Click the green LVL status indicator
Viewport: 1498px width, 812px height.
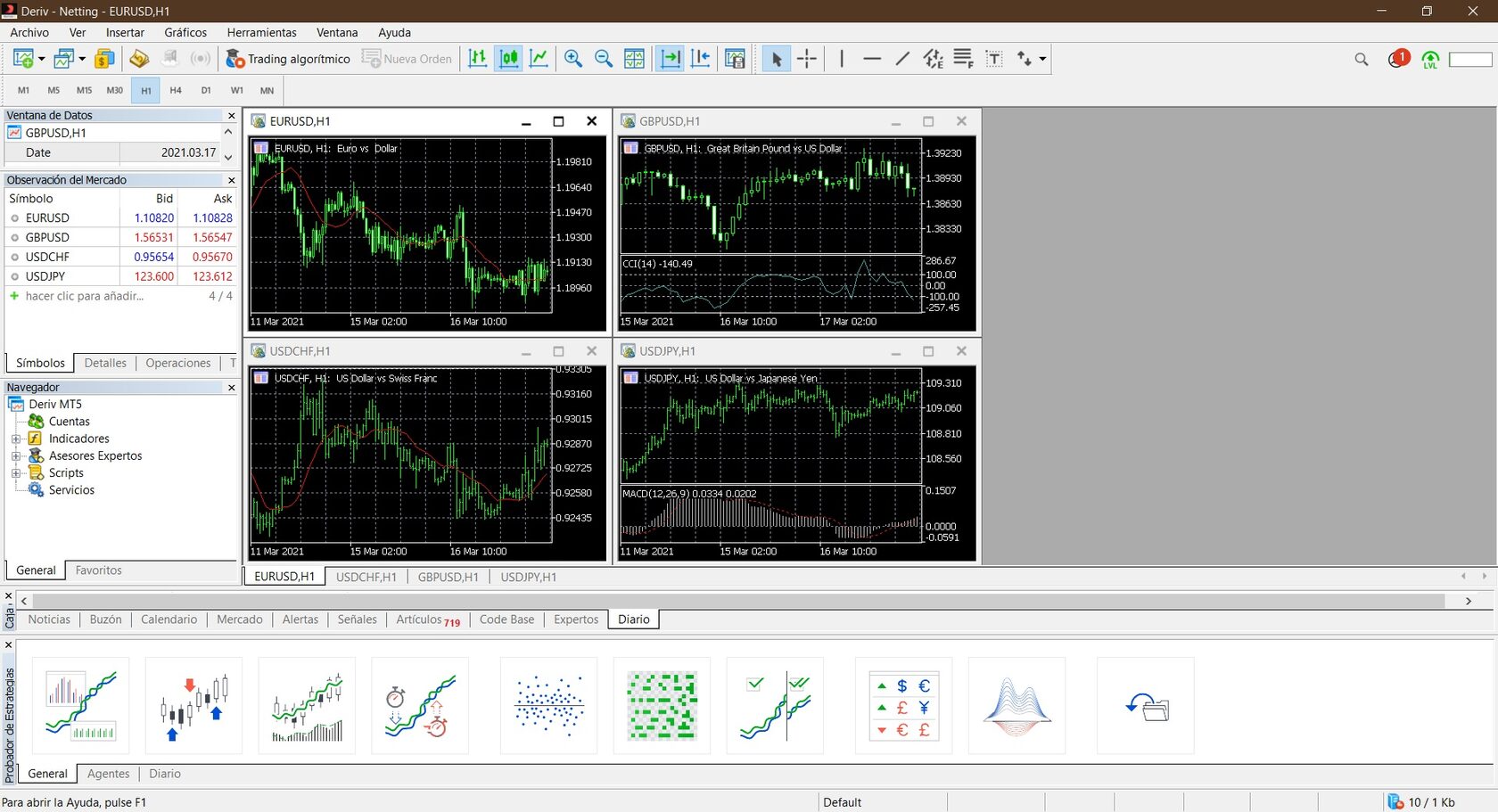pyautogui.click(x=1430, y=59)
